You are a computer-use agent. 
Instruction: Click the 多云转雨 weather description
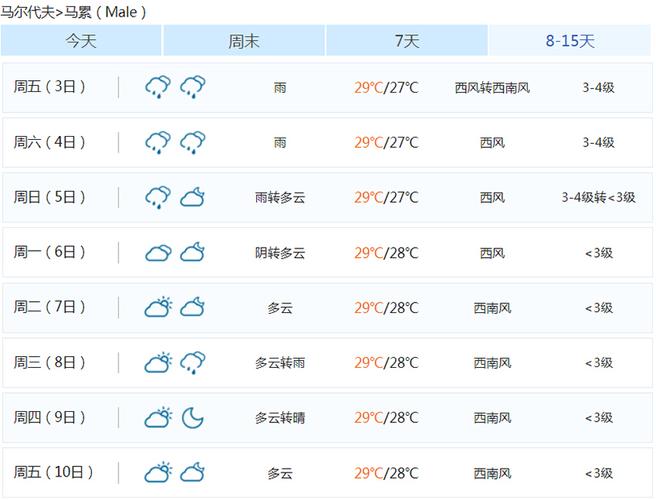[x=280, y=363]
